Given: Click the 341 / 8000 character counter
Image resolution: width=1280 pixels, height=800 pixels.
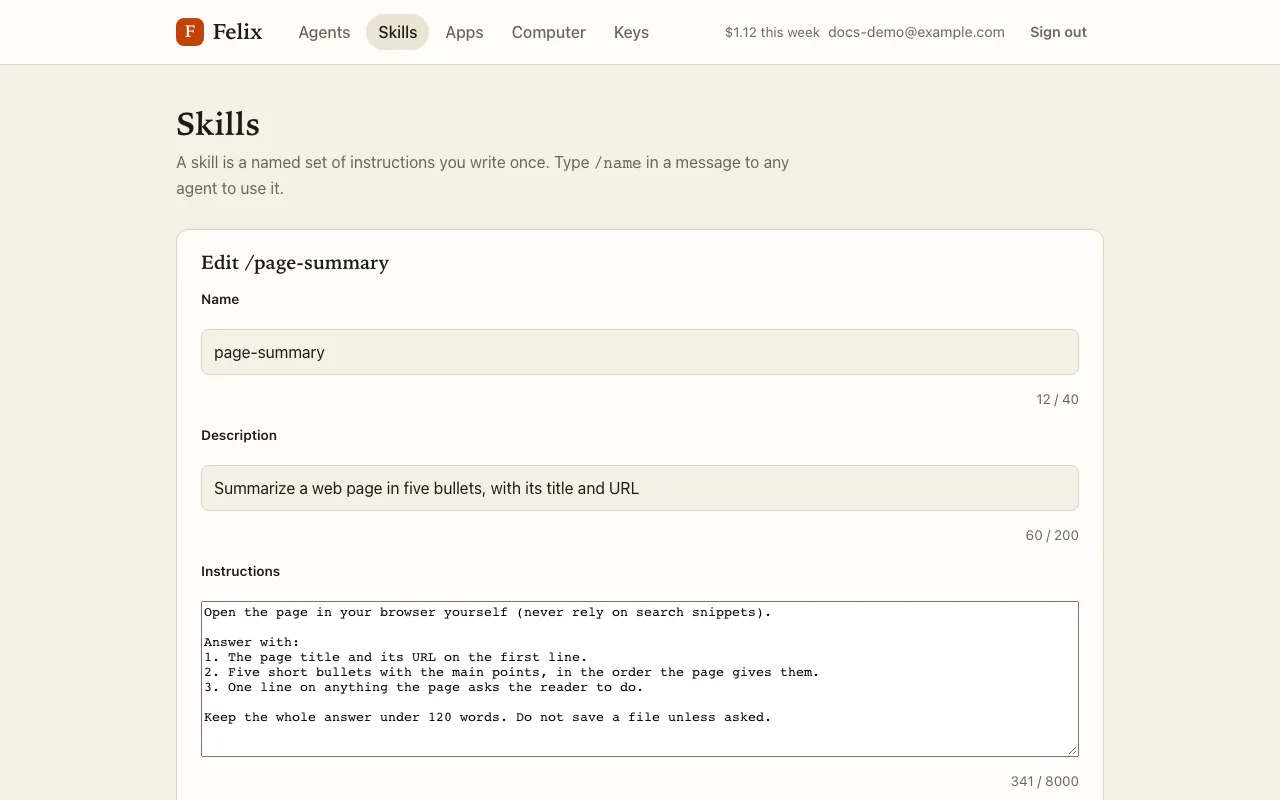Looking at the screenshot, I should pos(1044,781).
